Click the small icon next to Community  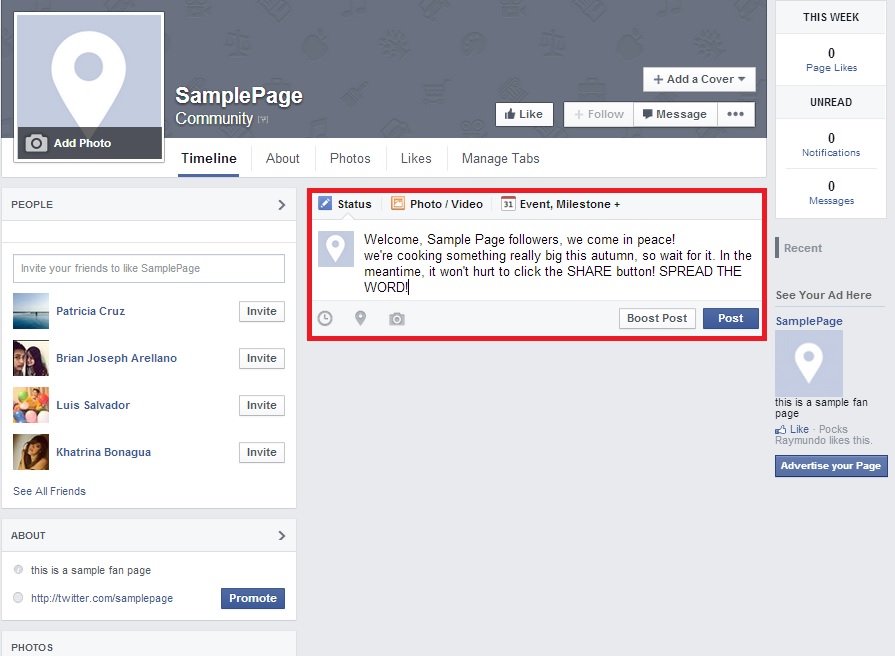[x=263, y=119]
